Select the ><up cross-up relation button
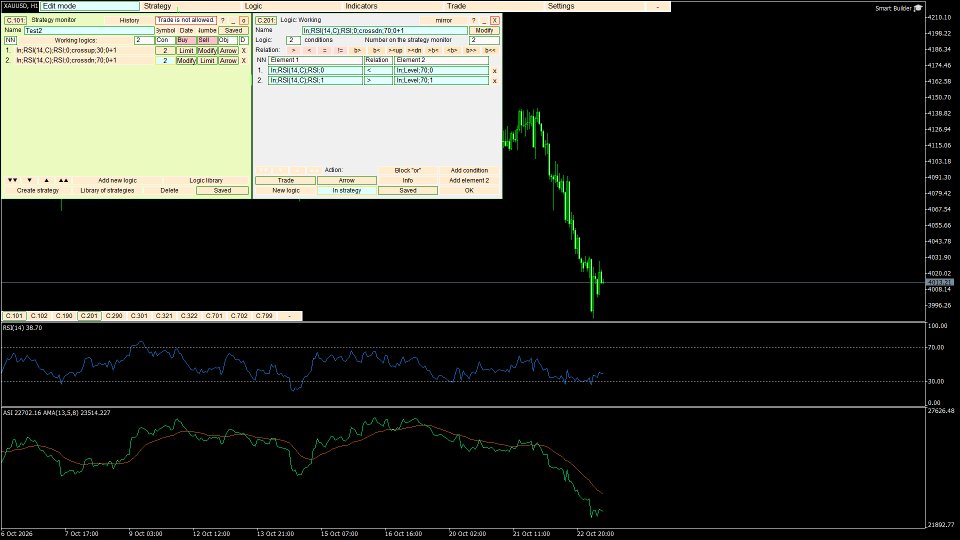The width and height of the screenshot is (960, 540). pos(396,50)
